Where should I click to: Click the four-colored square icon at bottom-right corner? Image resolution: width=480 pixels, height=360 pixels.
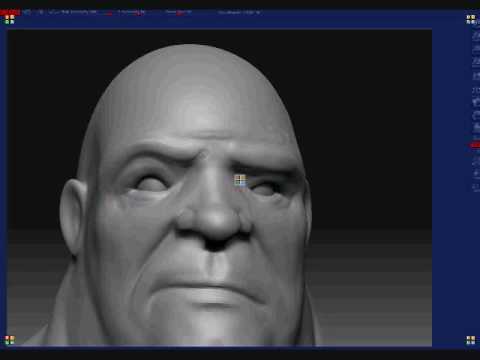click(471, 340)
